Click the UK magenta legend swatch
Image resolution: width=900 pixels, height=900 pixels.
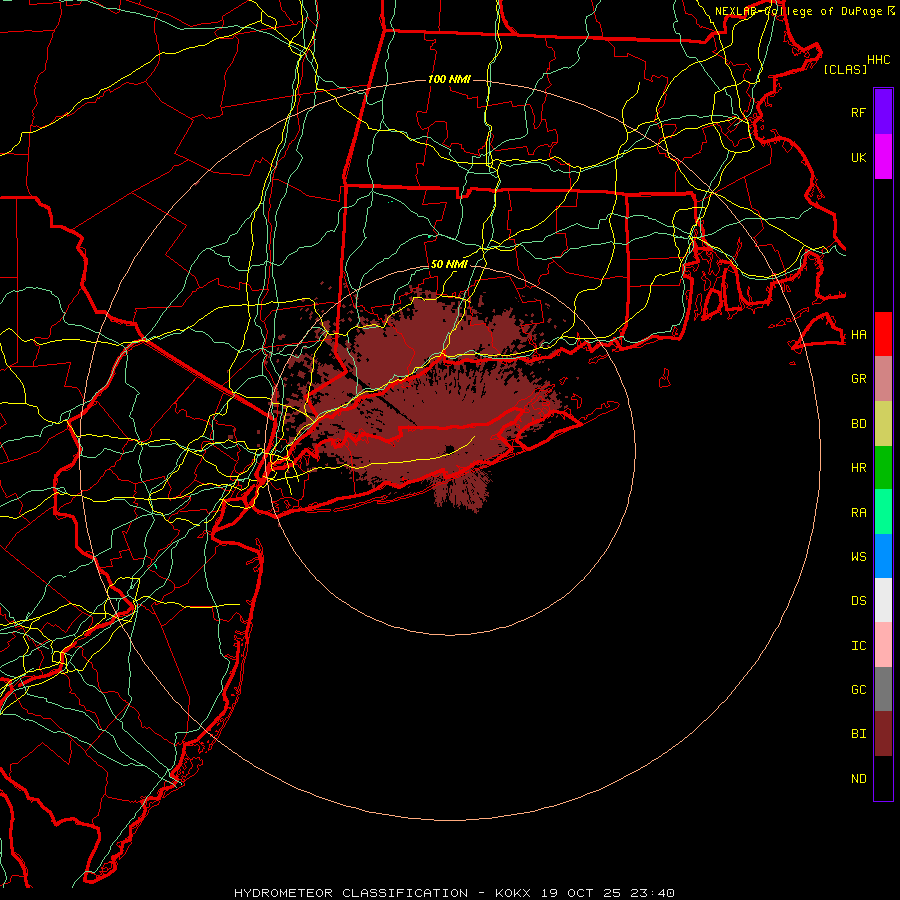click(883, 157)
